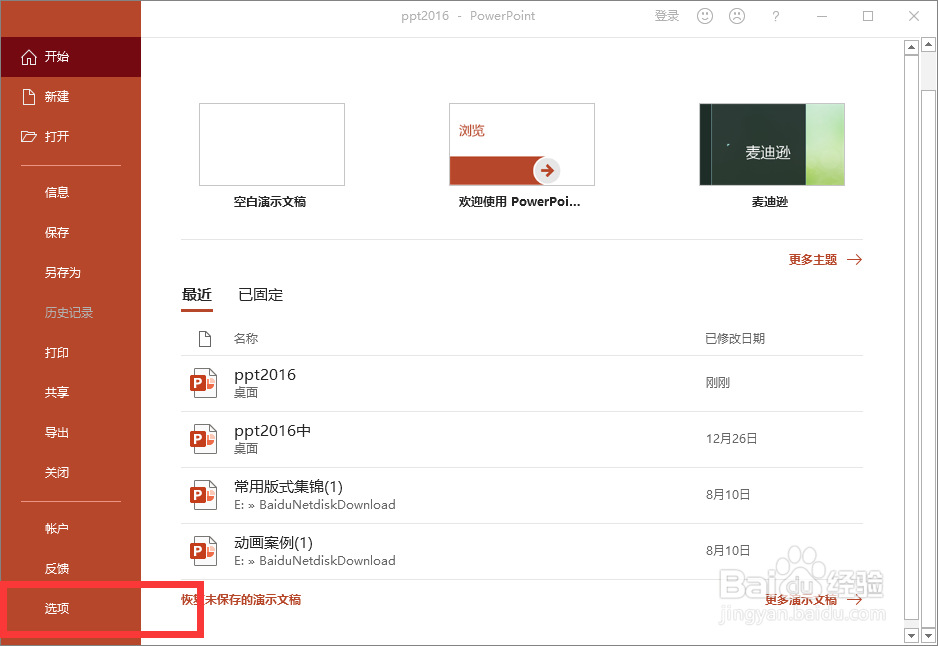Image resolution: width=938 pixels, height=646 pixels.
Task: Click the inner scrollbar up arrow
Action: tap(911, 47)
